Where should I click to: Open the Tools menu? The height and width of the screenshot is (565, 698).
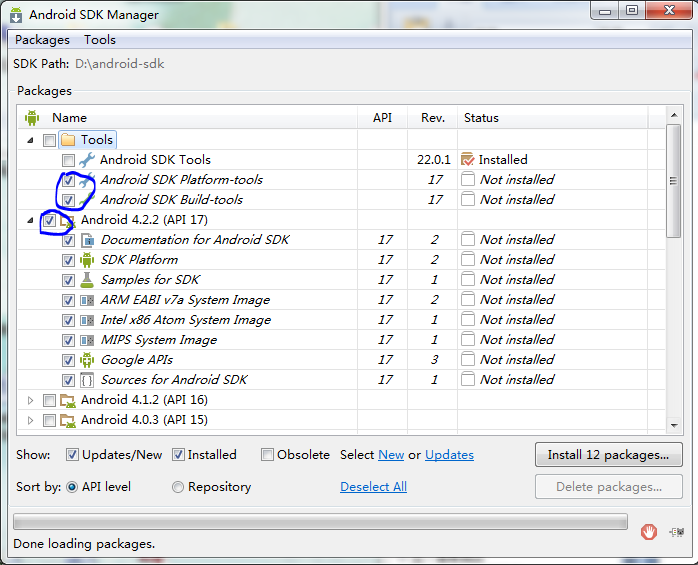click(100, 40)
